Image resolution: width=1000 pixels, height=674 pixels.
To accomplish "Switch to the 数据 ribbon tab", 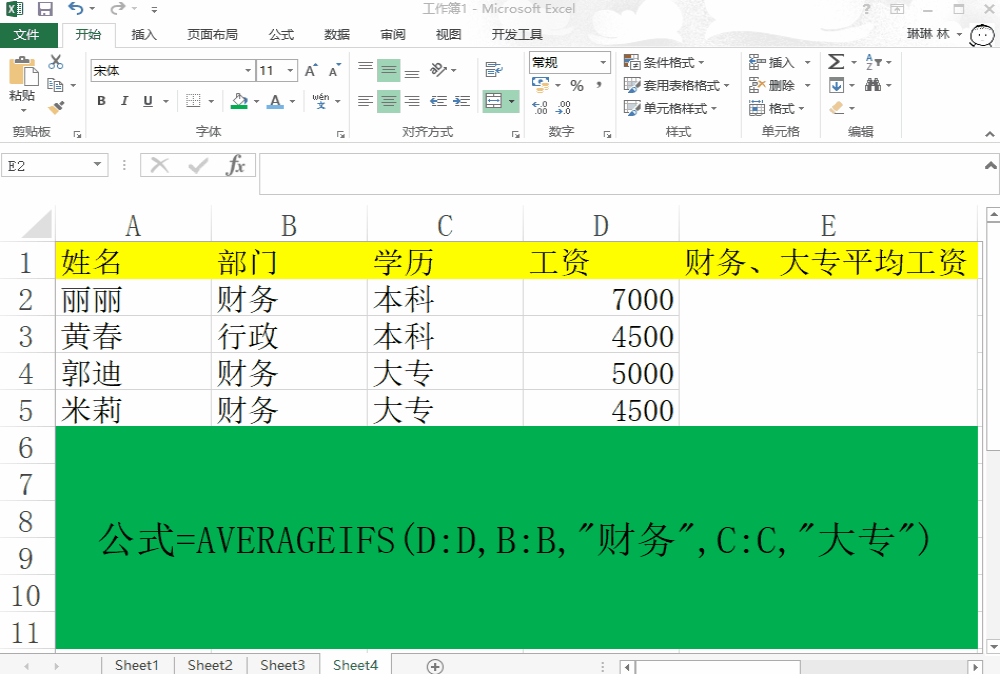I will [x=336, y=33].
